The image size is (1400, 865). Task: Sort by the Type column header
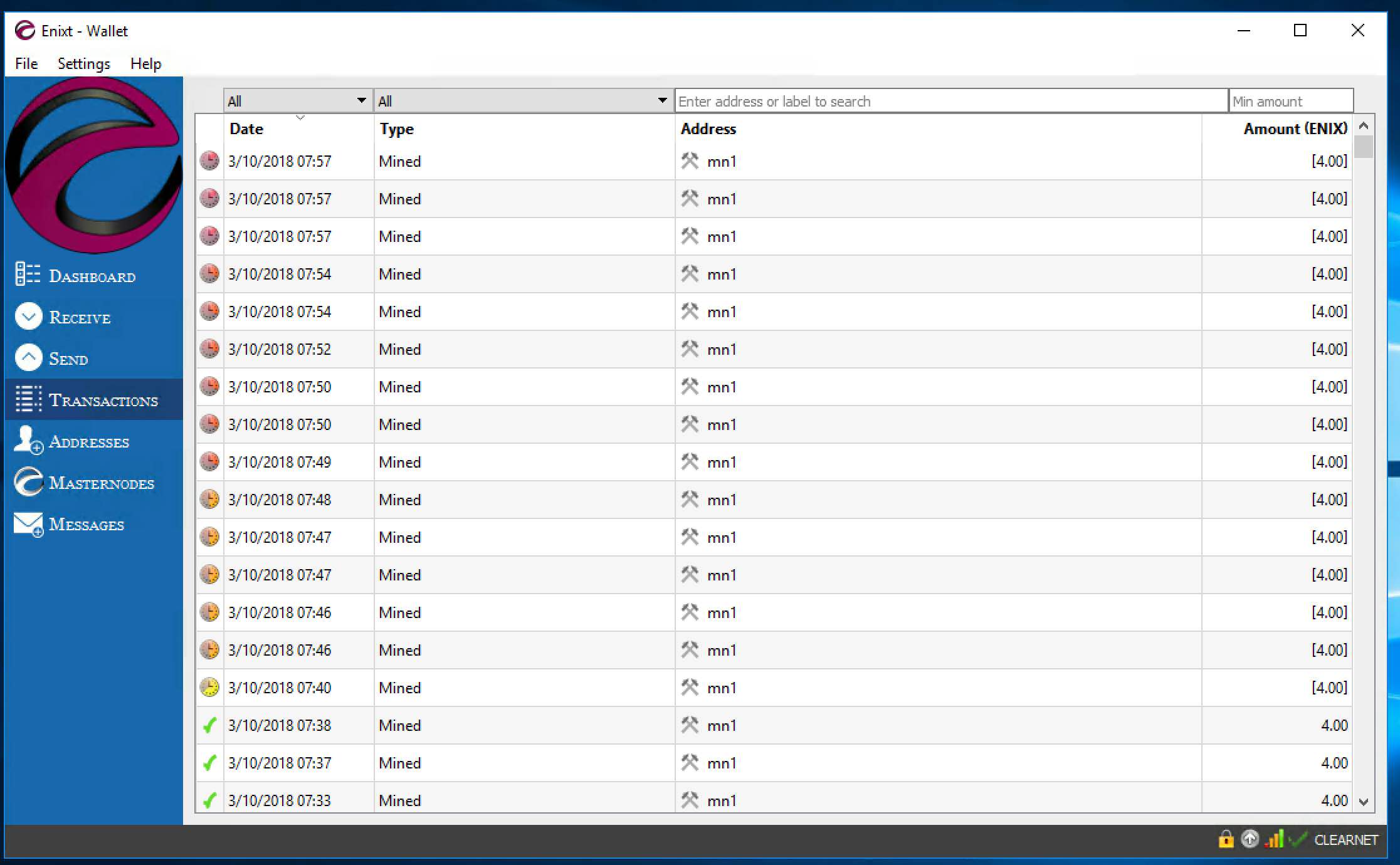397,128
